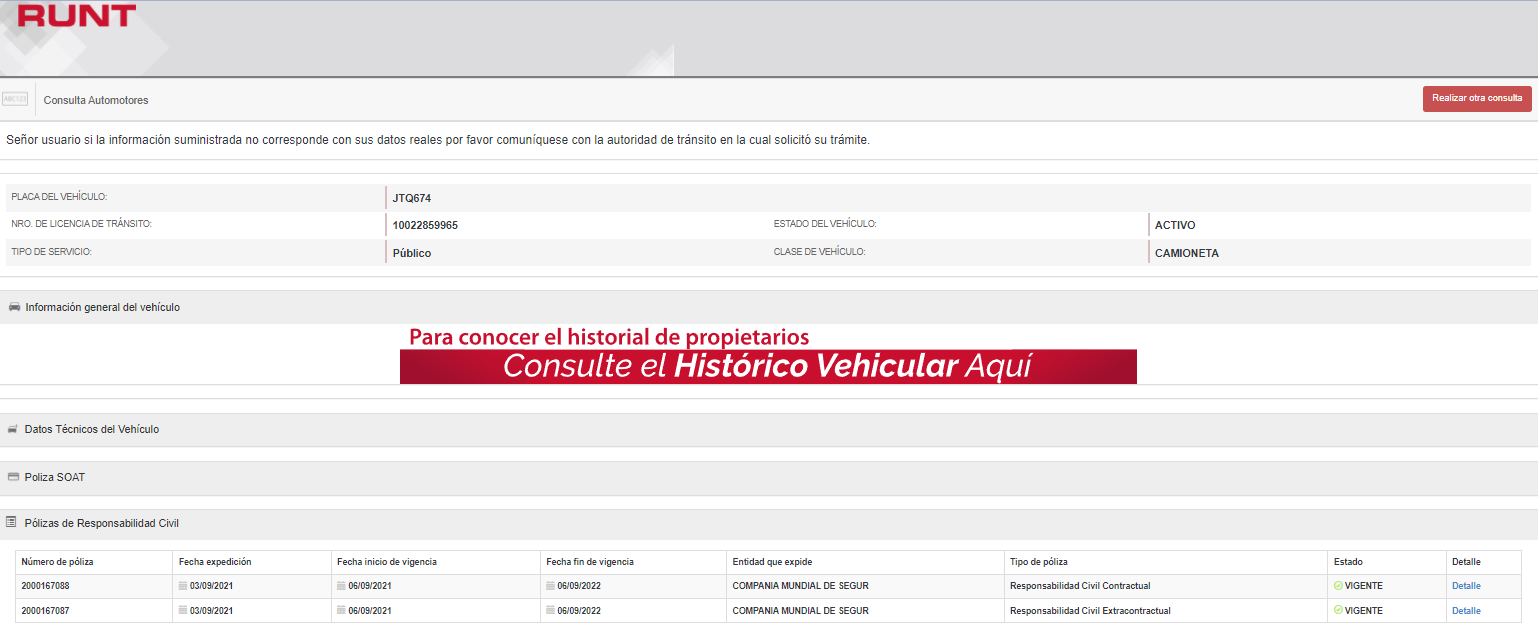Click the icon beside Datos Técnicos del Vehículo
1538x623 pixels.
[x=13, y=429]
